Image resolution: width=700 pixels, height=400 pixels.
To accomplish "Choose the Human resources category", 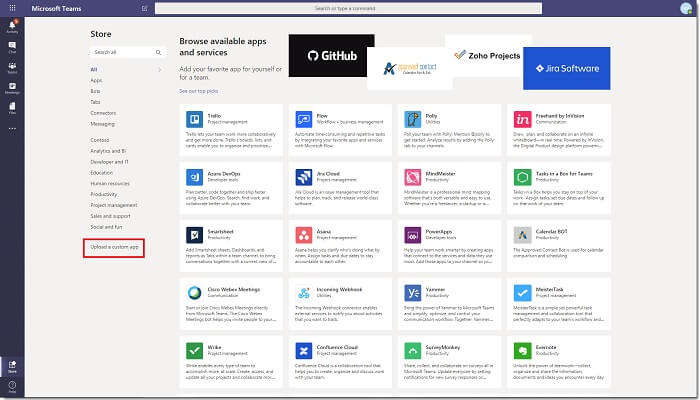I will [110, 183].
